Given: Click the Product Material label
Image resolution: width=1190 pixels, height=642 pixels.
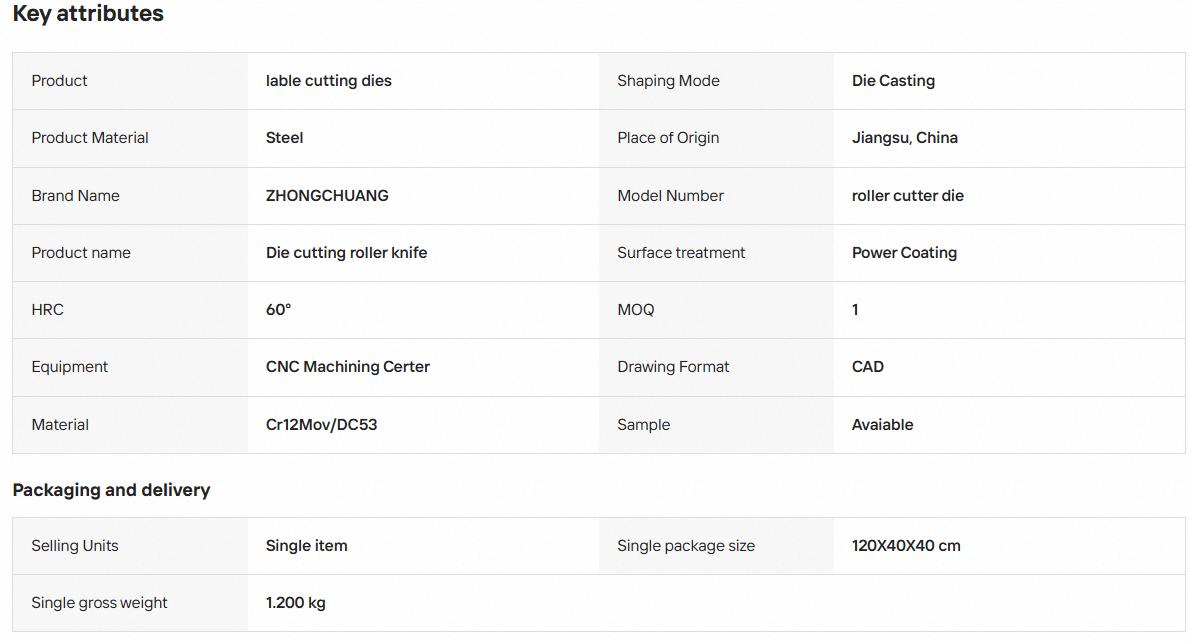Looking at the screenshot, I should tap(90, 137).
